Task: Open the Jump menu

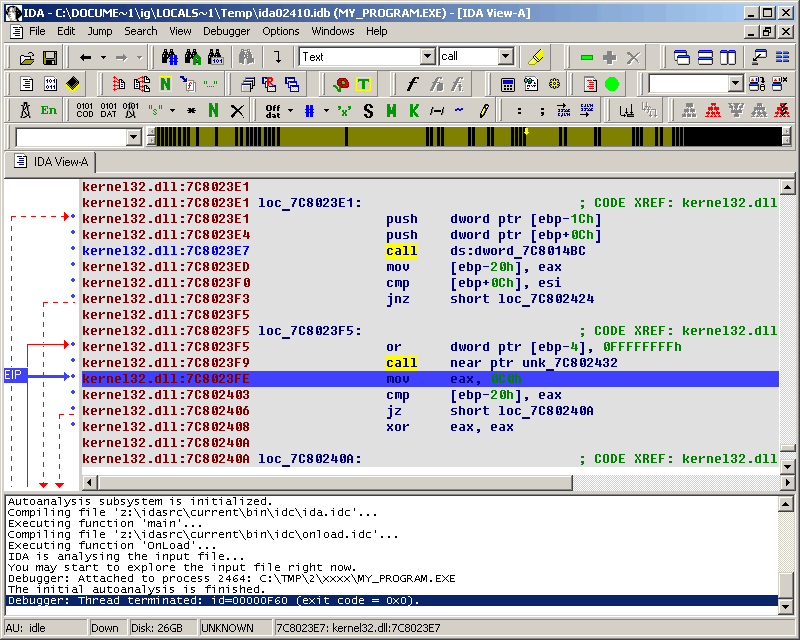Action: 99,31
